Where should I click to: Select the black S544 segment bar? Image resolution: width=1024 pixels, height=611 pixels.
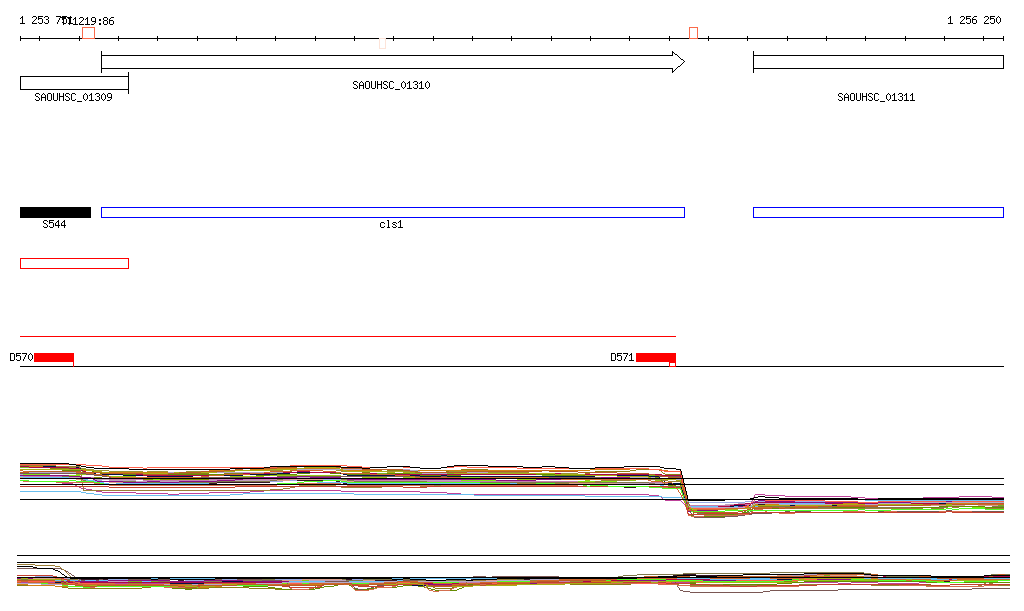click(56, 212)
